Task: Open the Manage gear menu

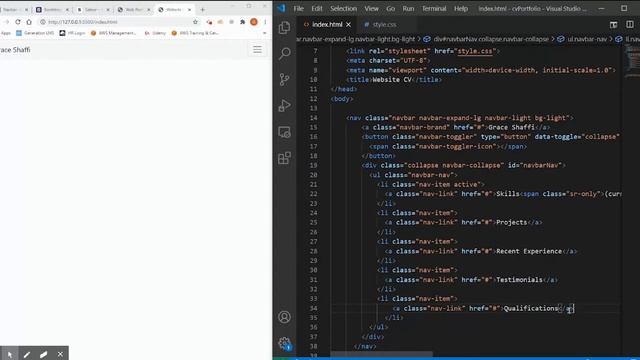Action: pos(284,343)
